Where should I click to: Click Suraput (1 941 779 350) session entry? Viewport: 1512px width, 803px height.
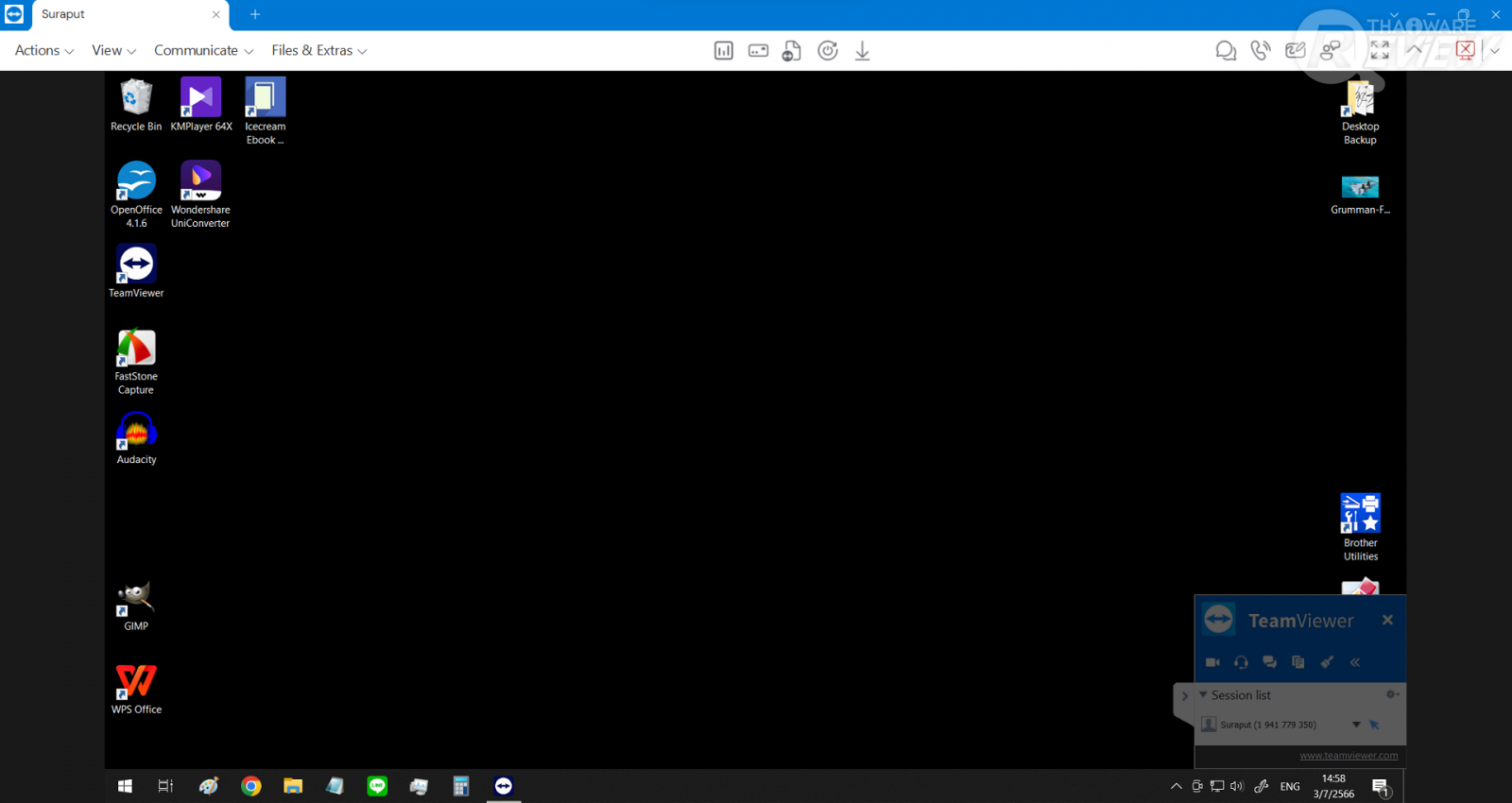(1267, 725)
